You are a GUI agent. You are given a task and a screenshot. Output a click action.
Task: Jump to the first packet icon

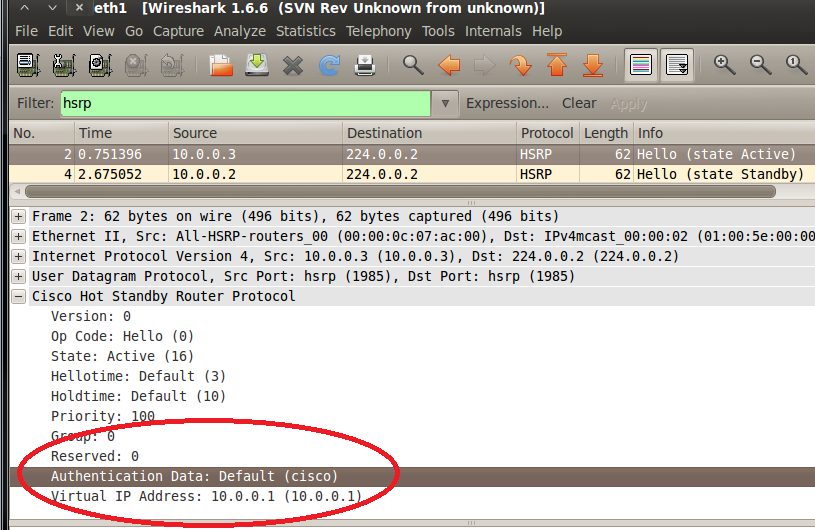point(557,65)
